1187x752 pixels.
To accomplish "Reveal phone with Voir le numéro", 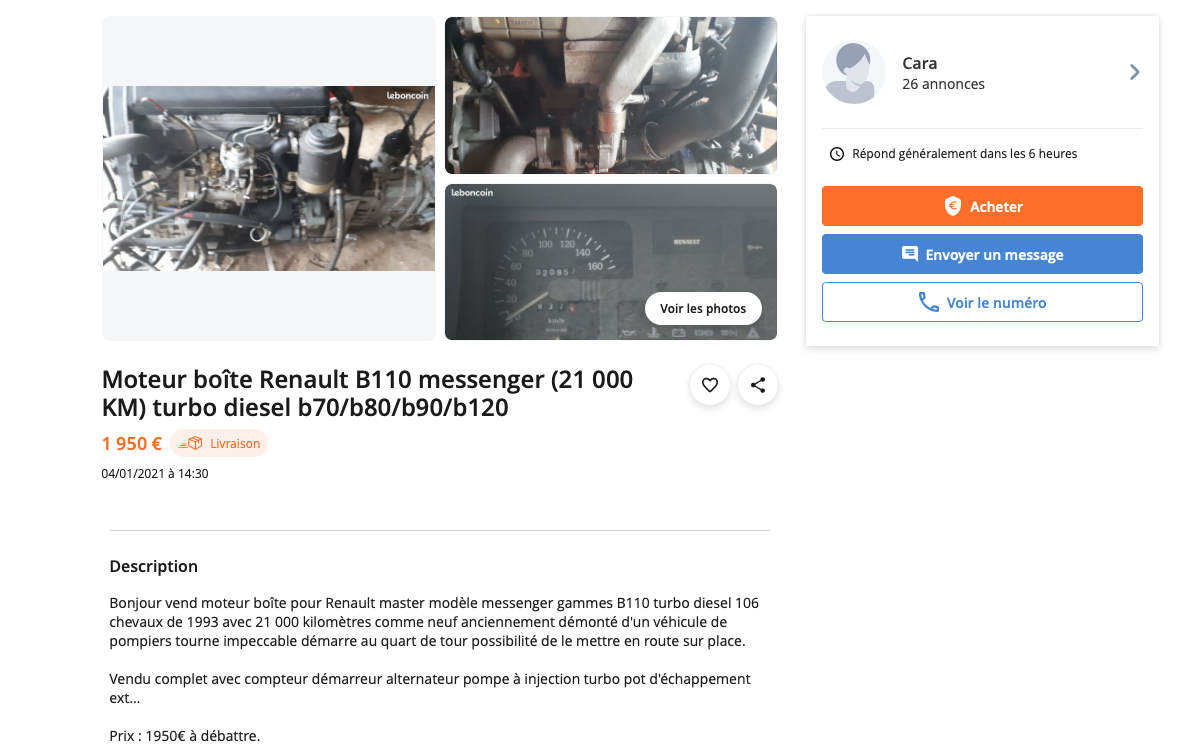I will (x=982, y=302).
